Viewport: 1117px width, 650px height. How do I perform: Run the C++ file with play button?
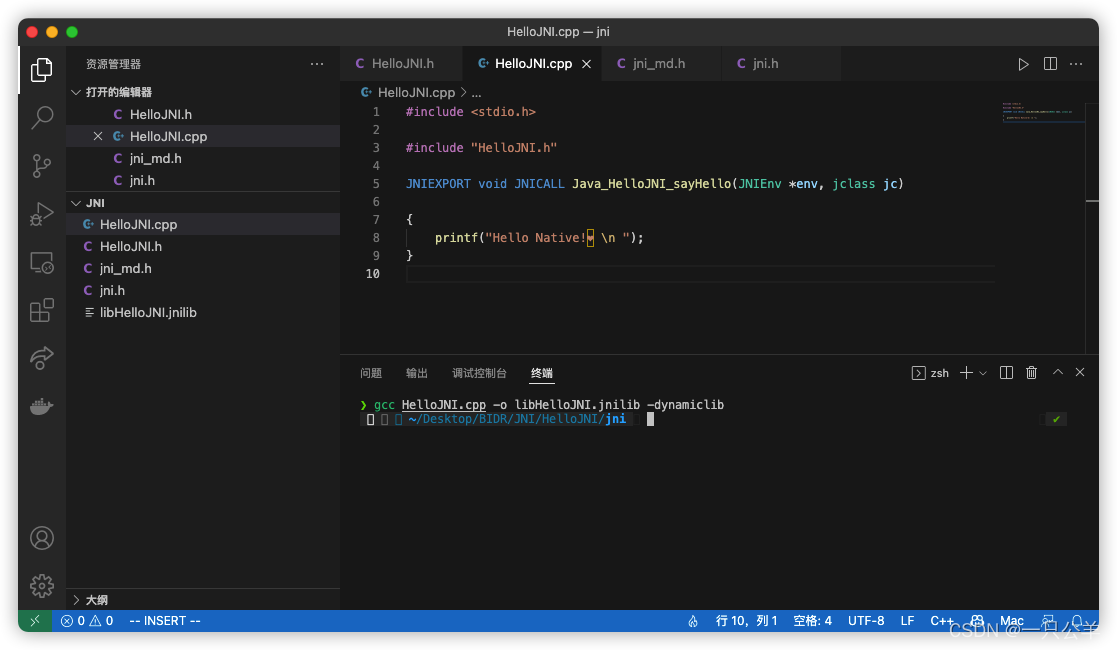(1023, 64)
